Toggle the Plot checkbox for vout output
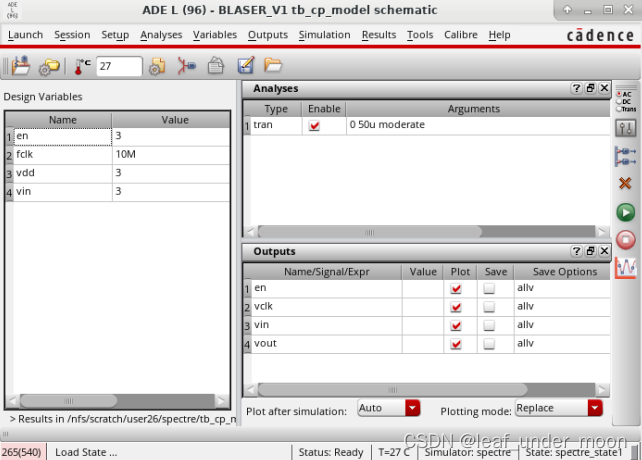Viewport: 642px width, 460px height. 456,344
